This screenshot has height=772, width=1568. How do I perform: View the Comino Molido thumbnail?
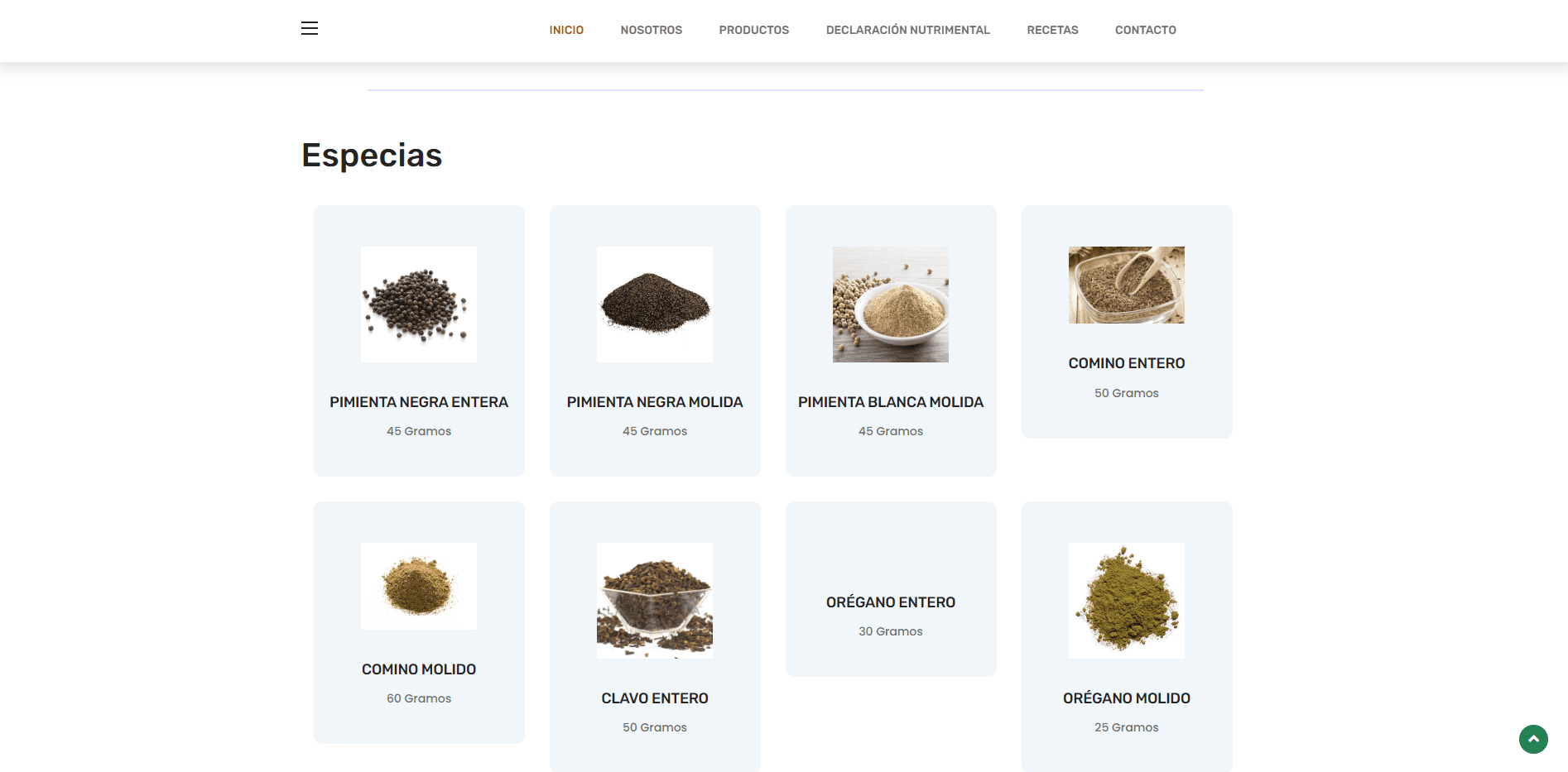pos(419,586)
